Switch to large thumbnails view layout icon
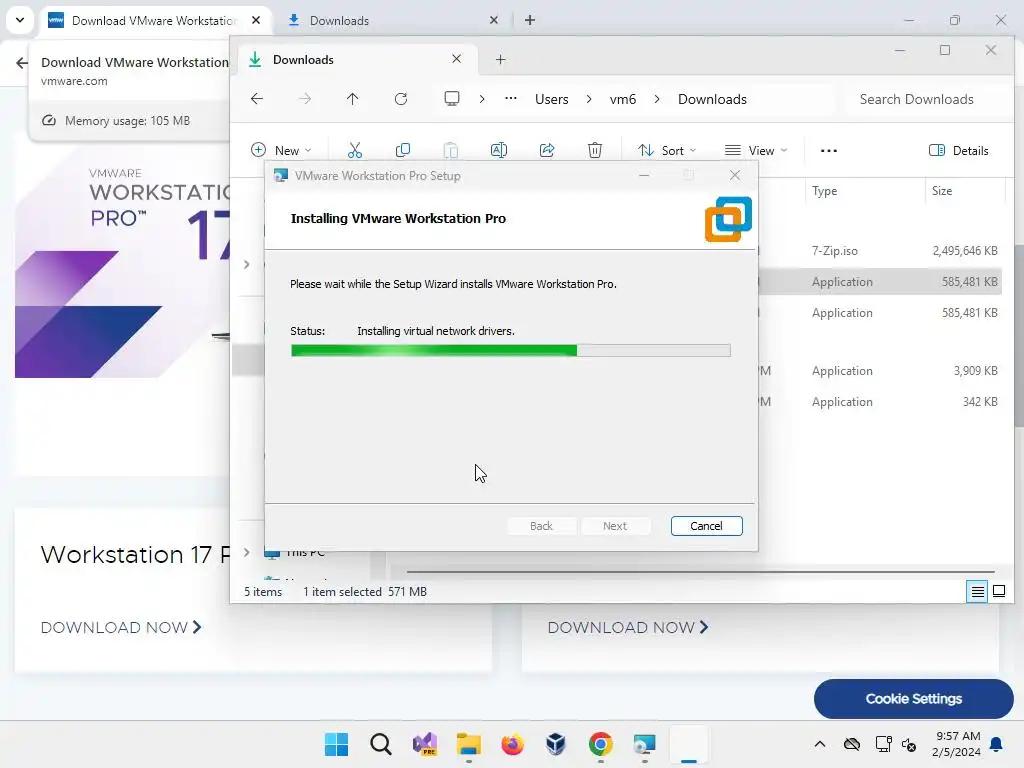The height and width of the screenshot is (768, 1024). click(999, 592)
